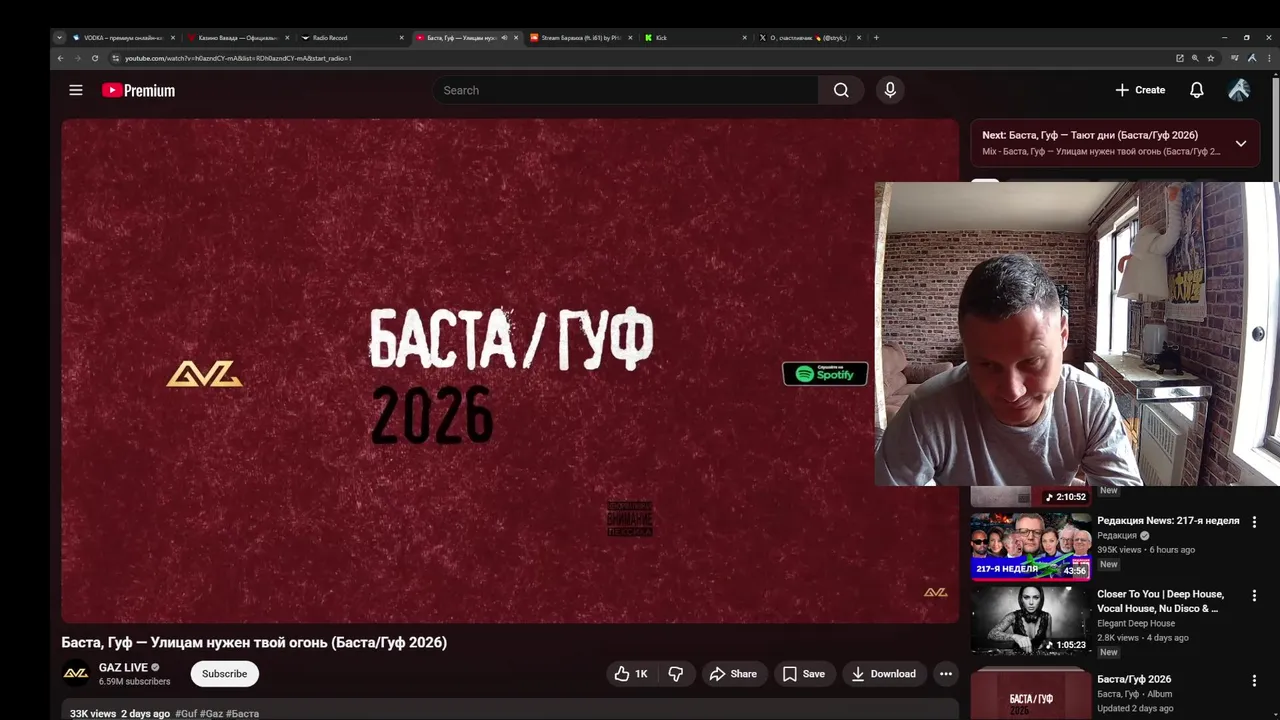Screen dimensions: 1280x720
Task: Bookmark this page with star icon
Action: 1210,58
